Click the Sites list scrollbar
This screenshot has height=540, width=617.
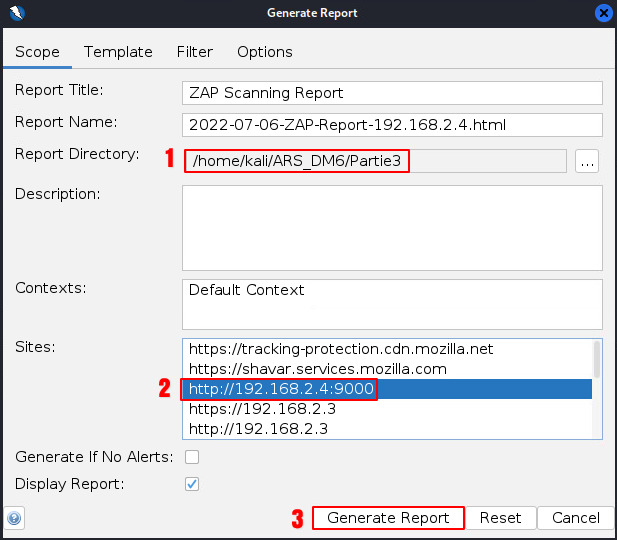pos(597,360)
